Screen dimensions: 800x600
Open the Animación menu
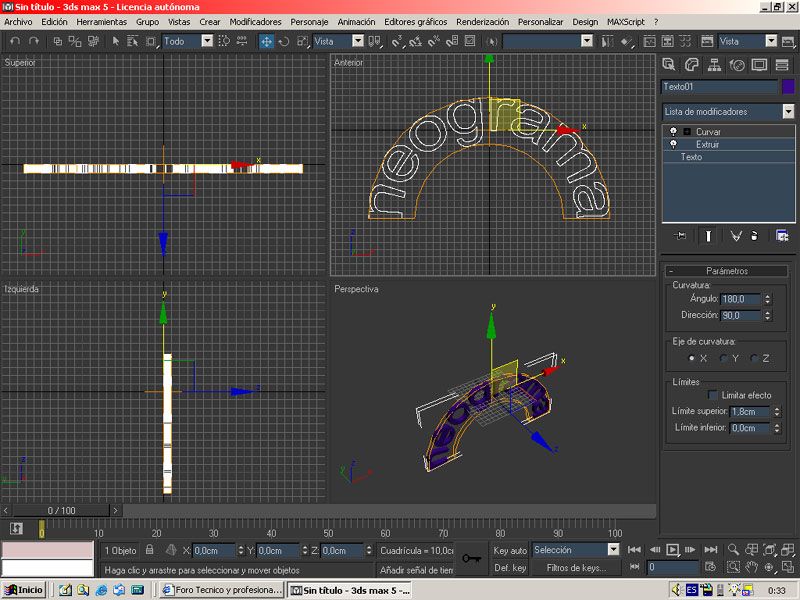tap(356, 22)
